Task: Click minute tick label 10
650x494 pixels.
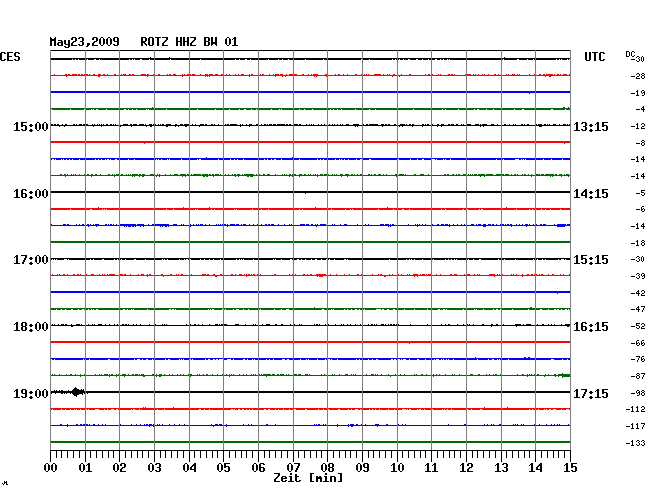Action: 397,468
